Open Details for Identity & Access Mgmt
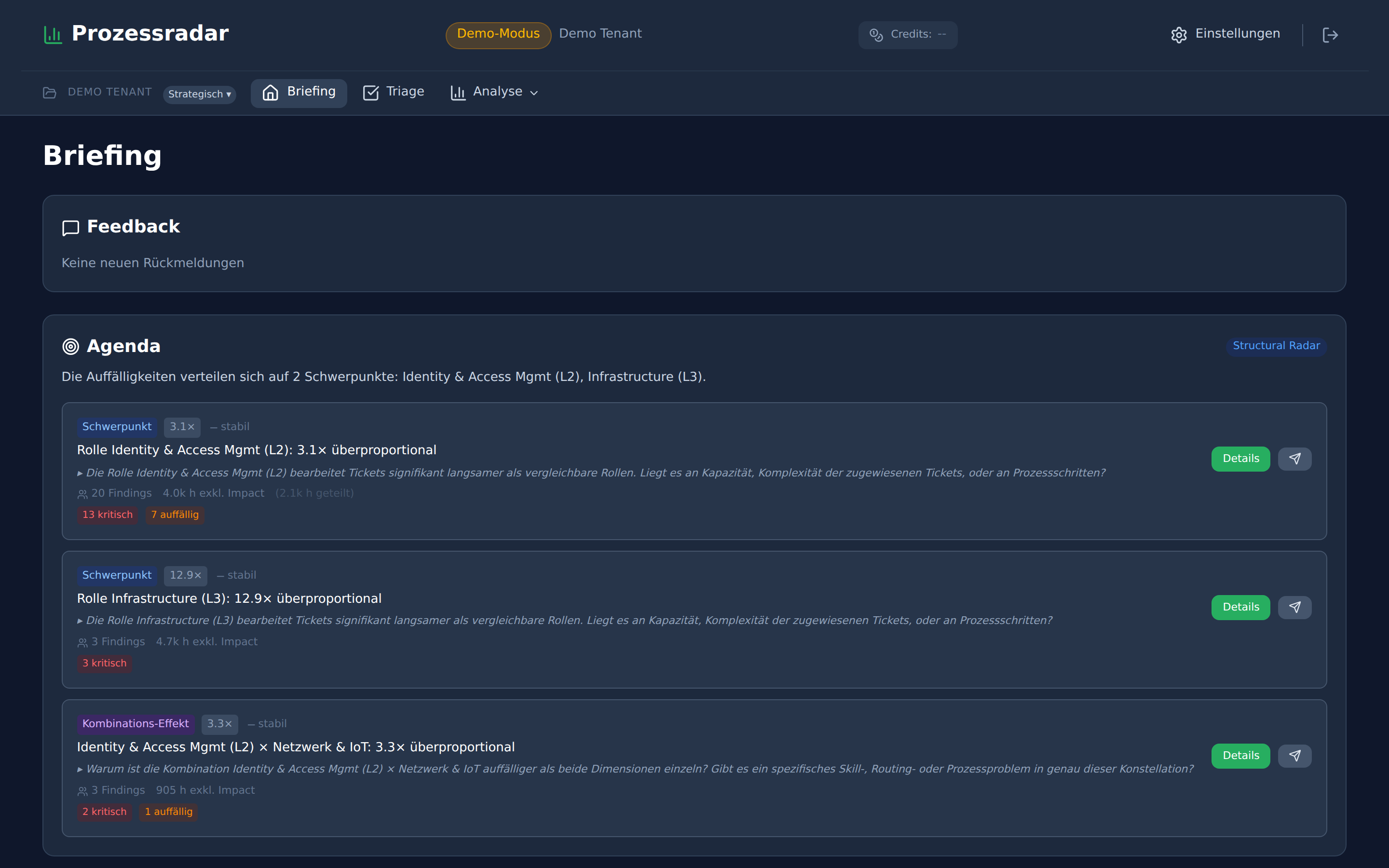The image size is (1389, 868). pyautogui.click(x=1240, y=459)
